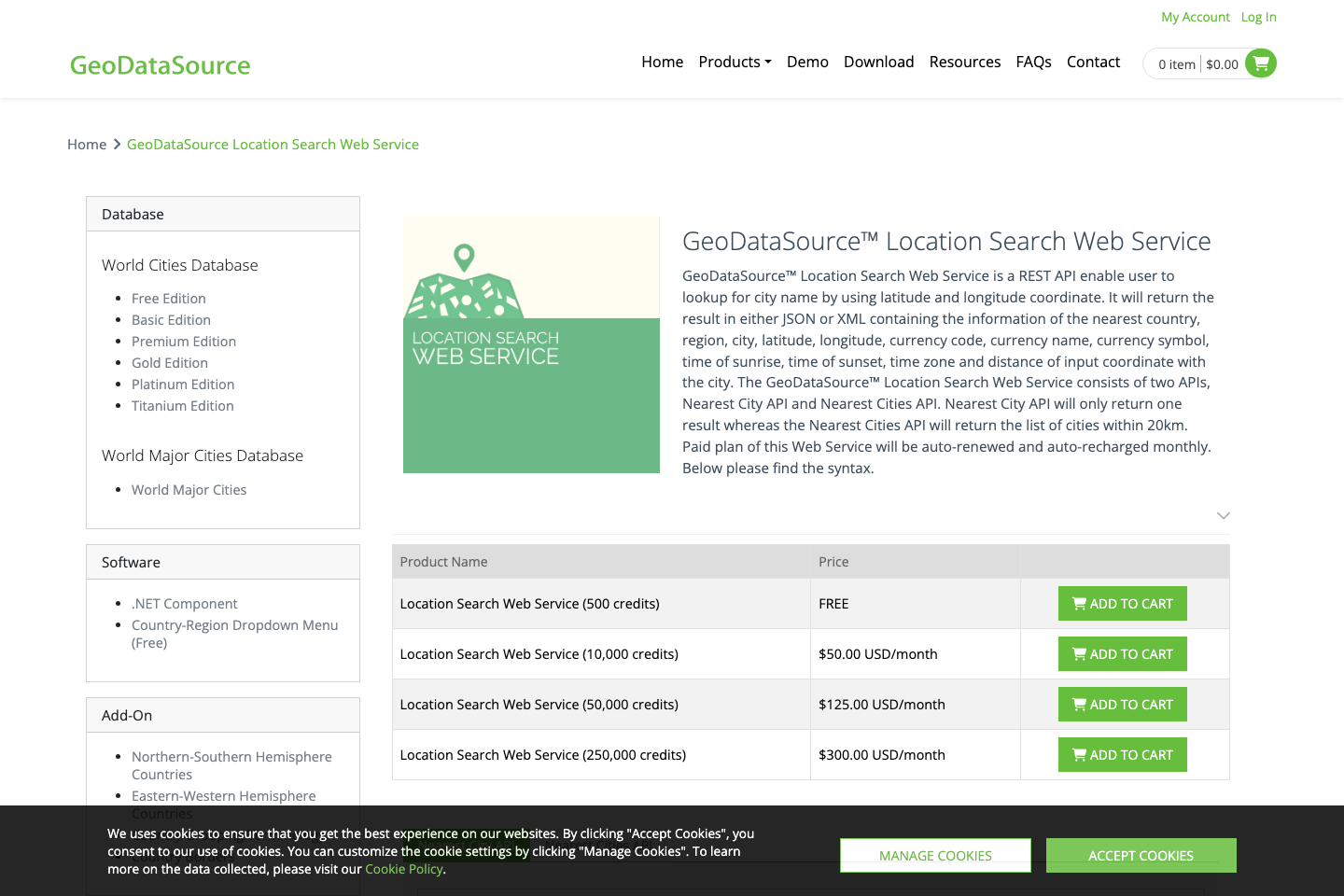Click the cart icon in the 250,000 credits row button
The width and height of the screenshot is (1344, 896).
tap(1078, 754)
